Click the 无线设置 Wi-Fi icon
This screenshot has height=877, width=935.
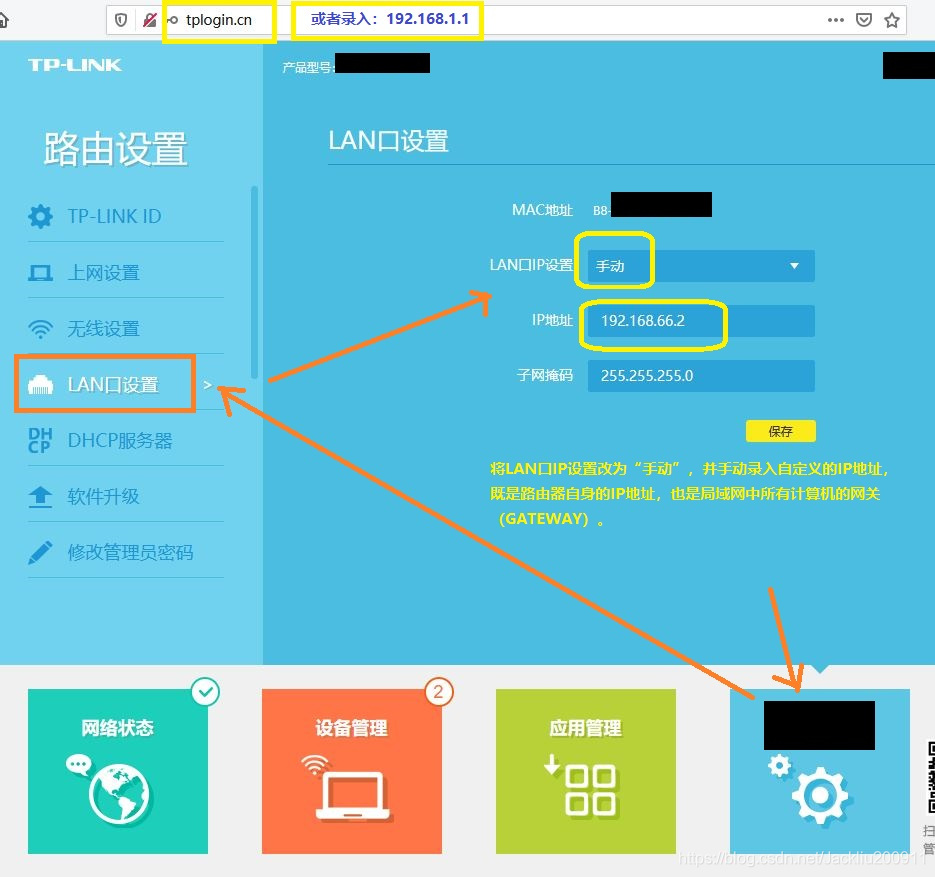pos(41,329)
